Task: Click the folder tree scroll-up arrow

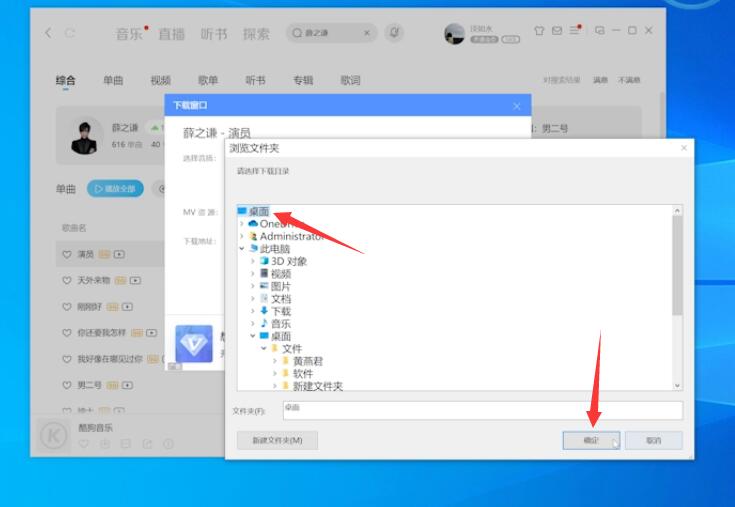Action: coord(677,210)
